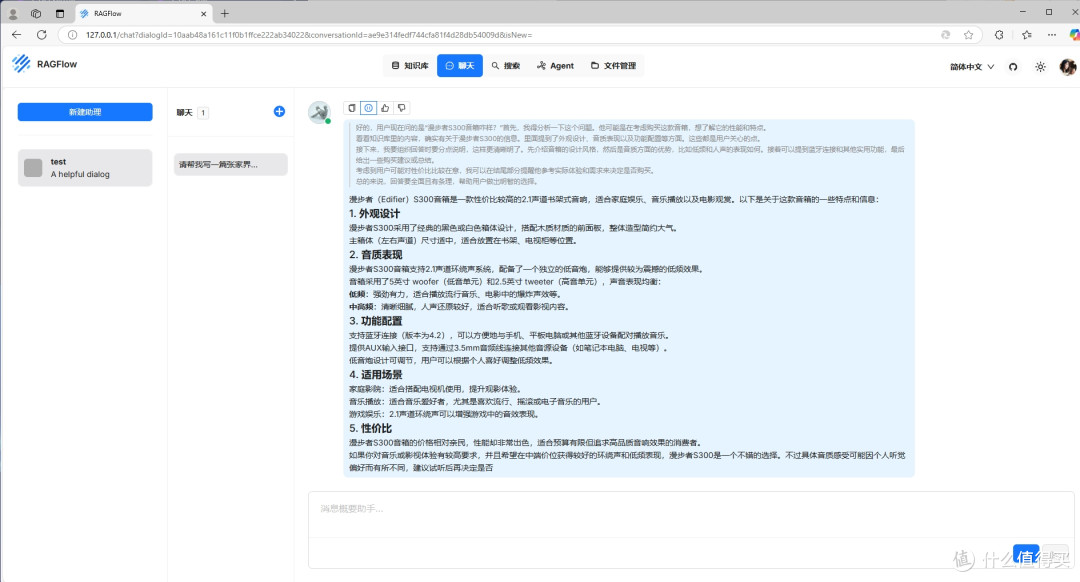The image size is (1080, 582).
Task: Switch to the 知识库 tab
Action: tap(410, 65)
